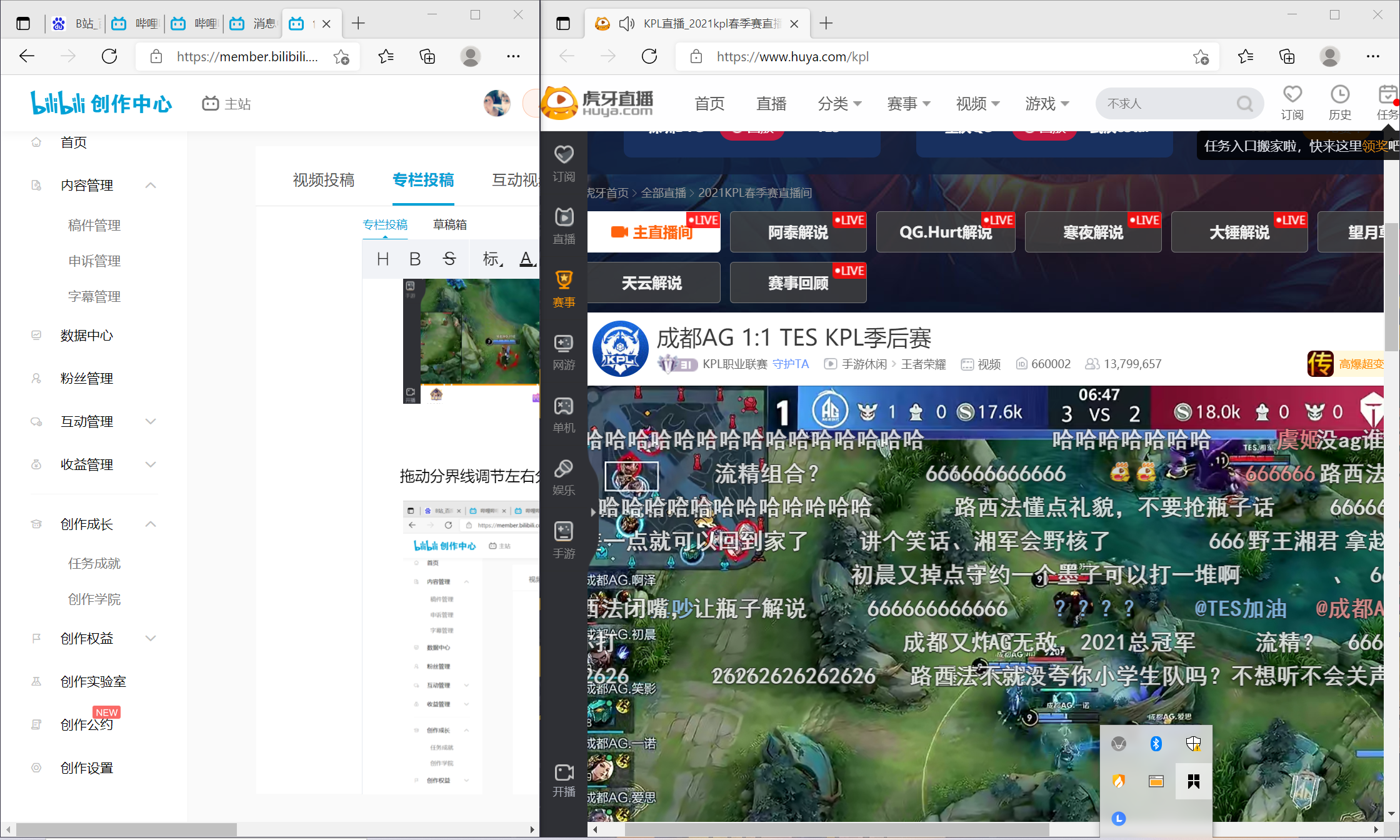This screenshot has height=840, width=1400.
Task: Click the bilibili 创作中心 logo
Action: pyautogui.click(x=101, y=103)
